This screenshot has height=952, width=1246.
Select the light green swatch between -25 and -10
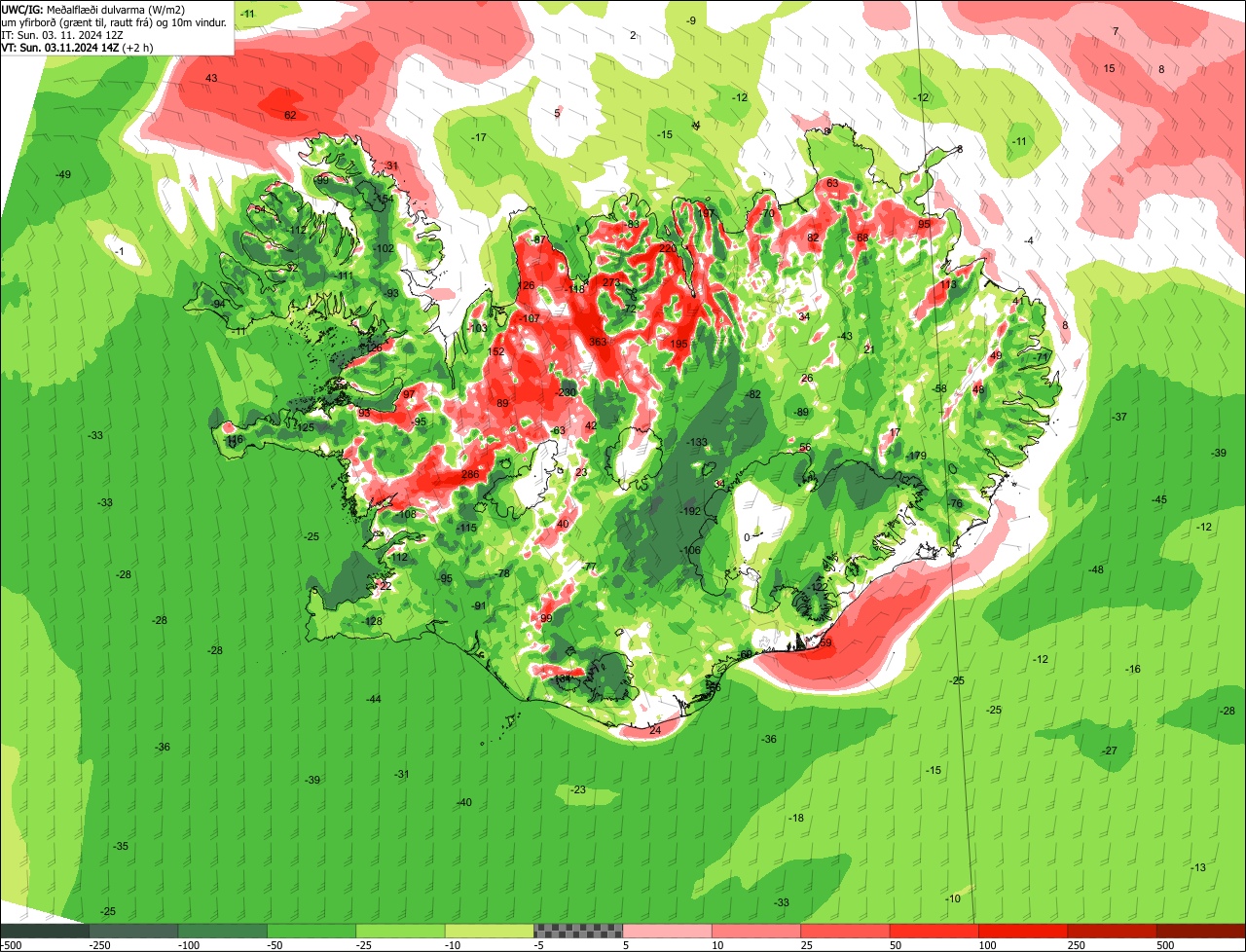(400, 931)
